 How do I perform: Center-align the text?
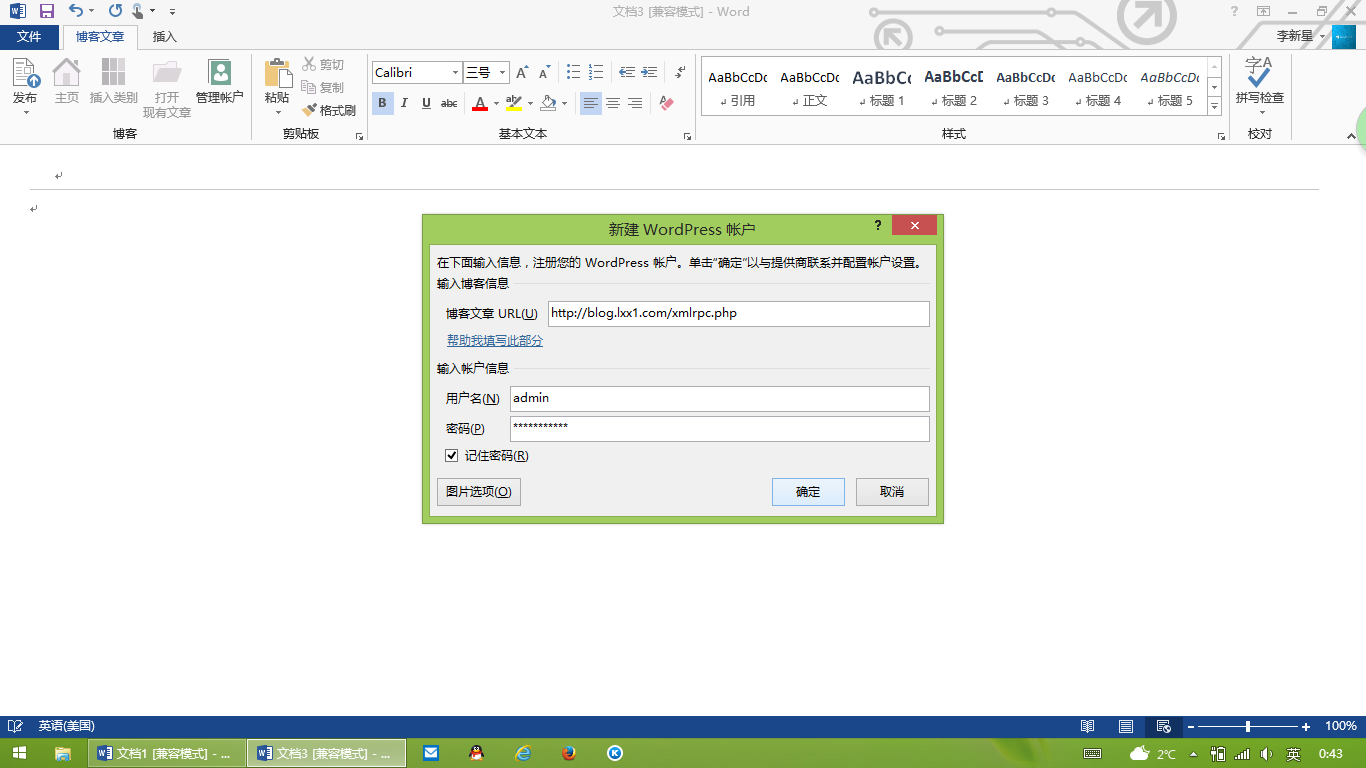pos(613,103)
